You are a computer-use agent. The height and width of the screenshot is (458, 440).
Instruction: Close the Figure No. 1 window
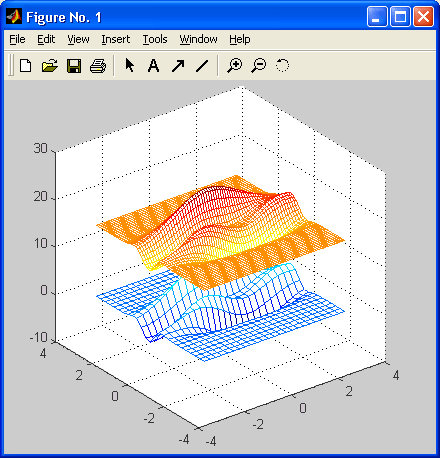point(423,16)
